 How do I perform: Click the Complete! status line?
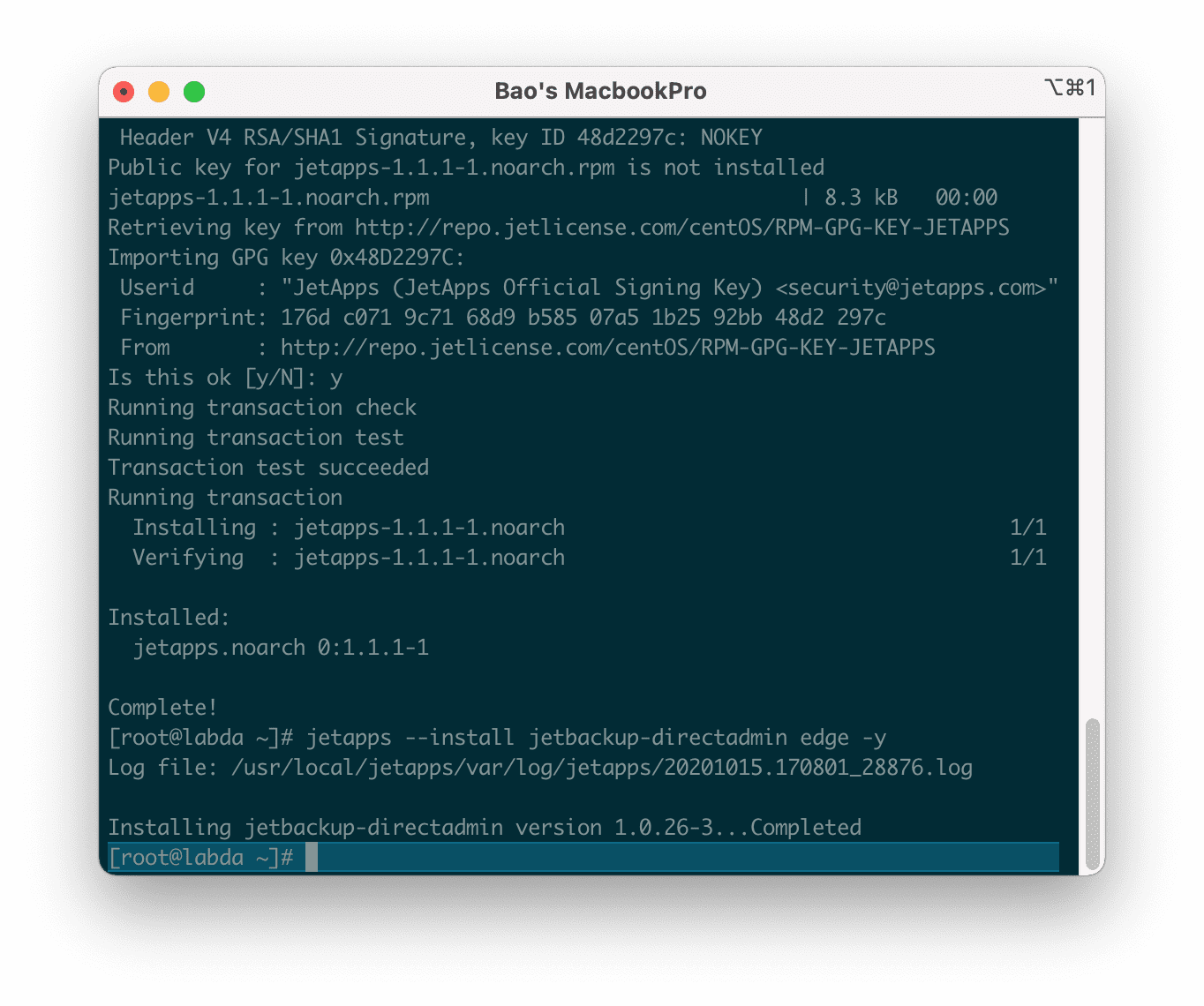pyautogui.click(x=161, y=706)
